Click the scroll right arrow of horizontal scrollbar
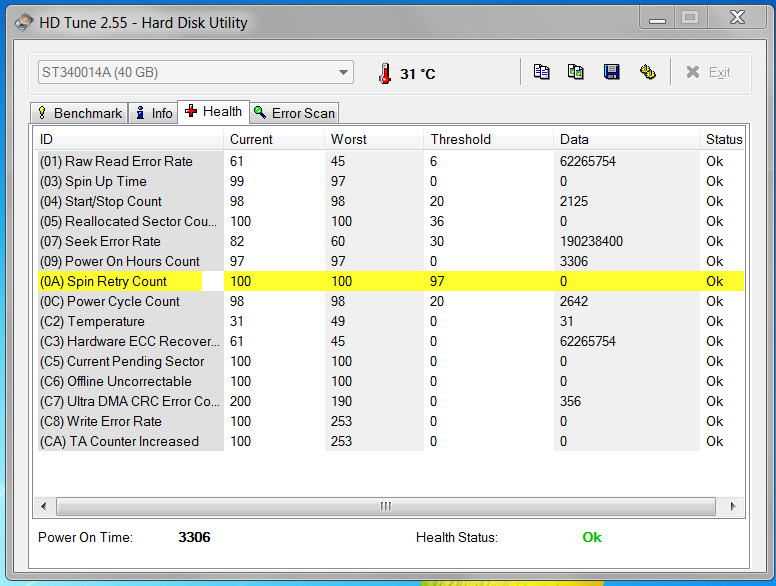 pos(733,506)
